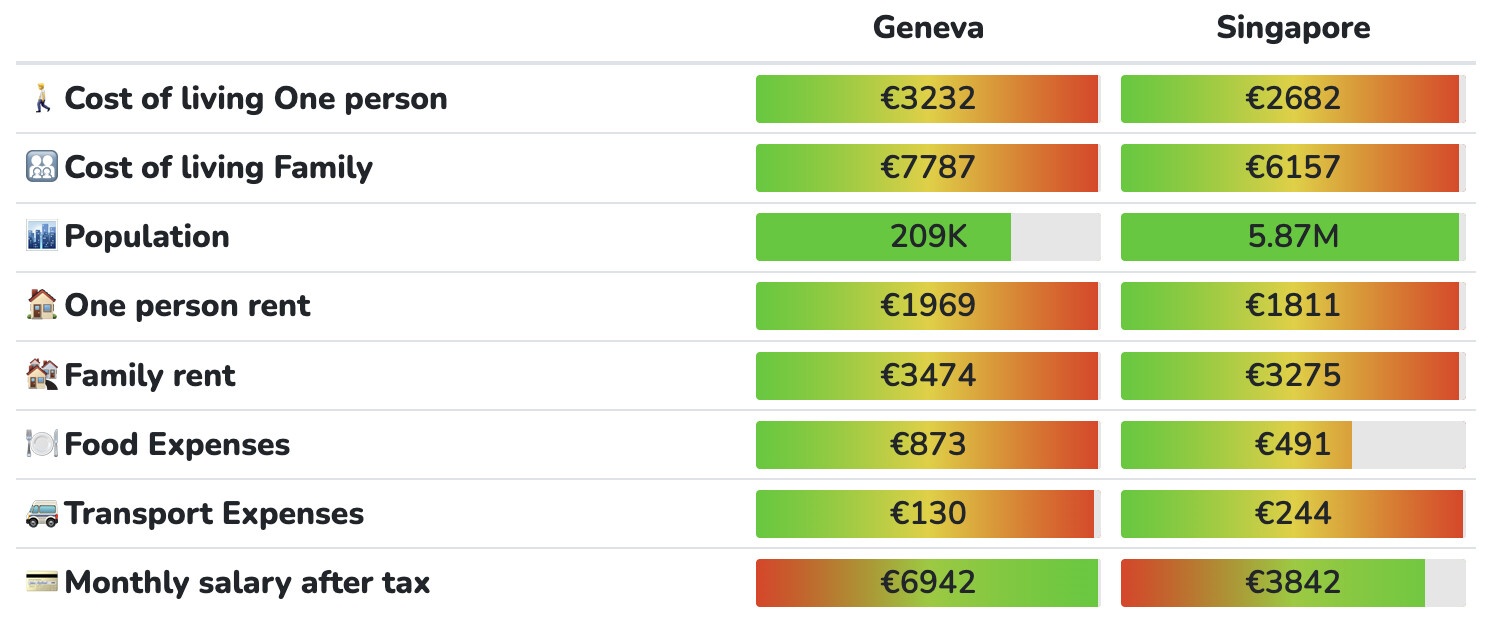Viewport: 1496px width, 638px height.
Task: Click the walking person icon beside Cost of living One person
Action: coord(41,98)
